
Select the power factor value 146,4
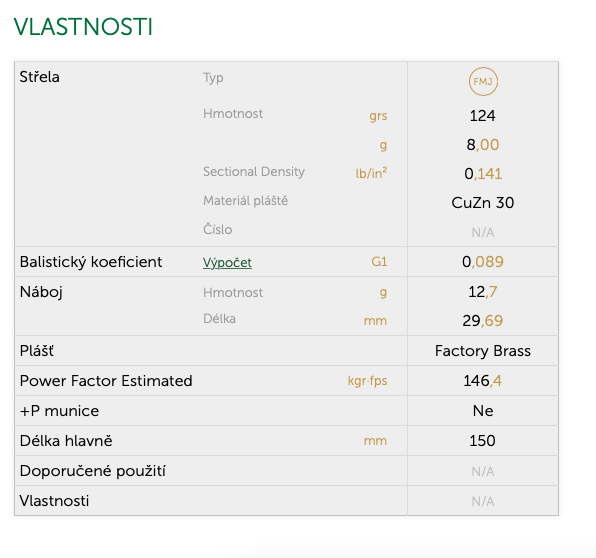pos(483,381)
